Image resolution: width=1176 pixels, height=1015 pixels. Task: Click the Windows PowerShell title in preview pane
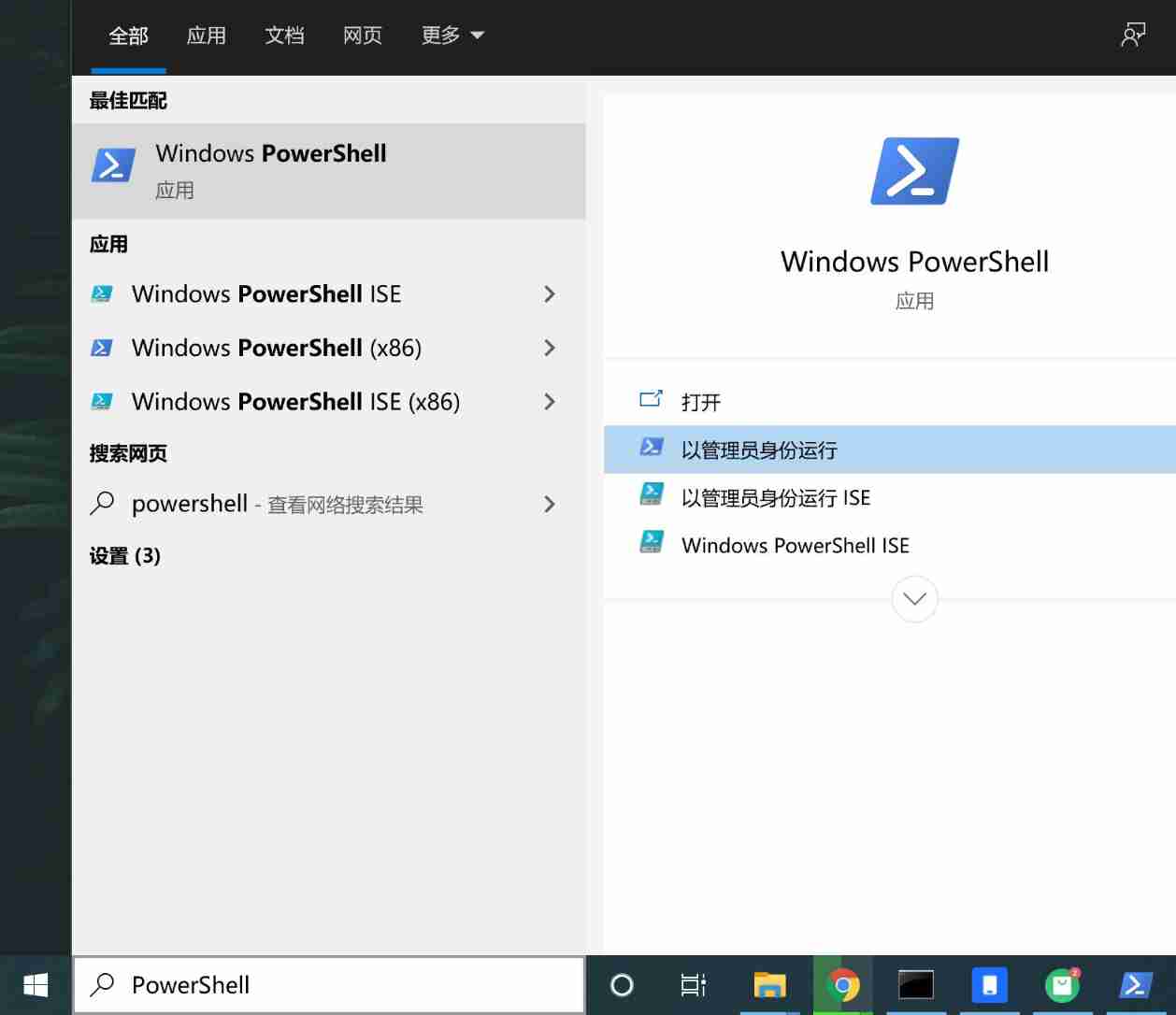tap(914, 262)
